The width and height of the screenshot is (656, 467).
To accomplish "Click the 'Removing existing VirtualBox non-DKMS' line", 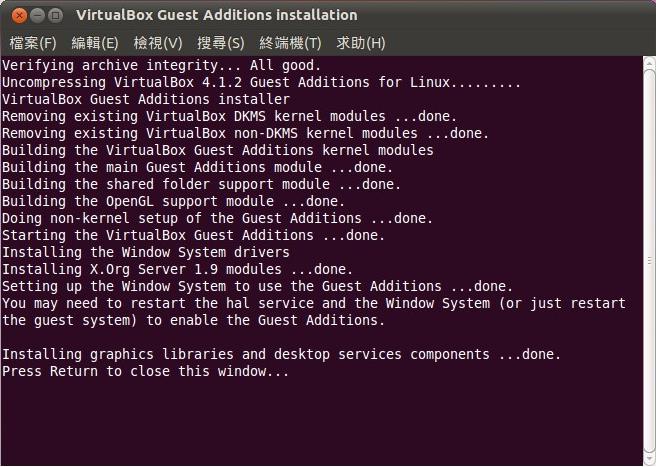I will tap(245, 133).
